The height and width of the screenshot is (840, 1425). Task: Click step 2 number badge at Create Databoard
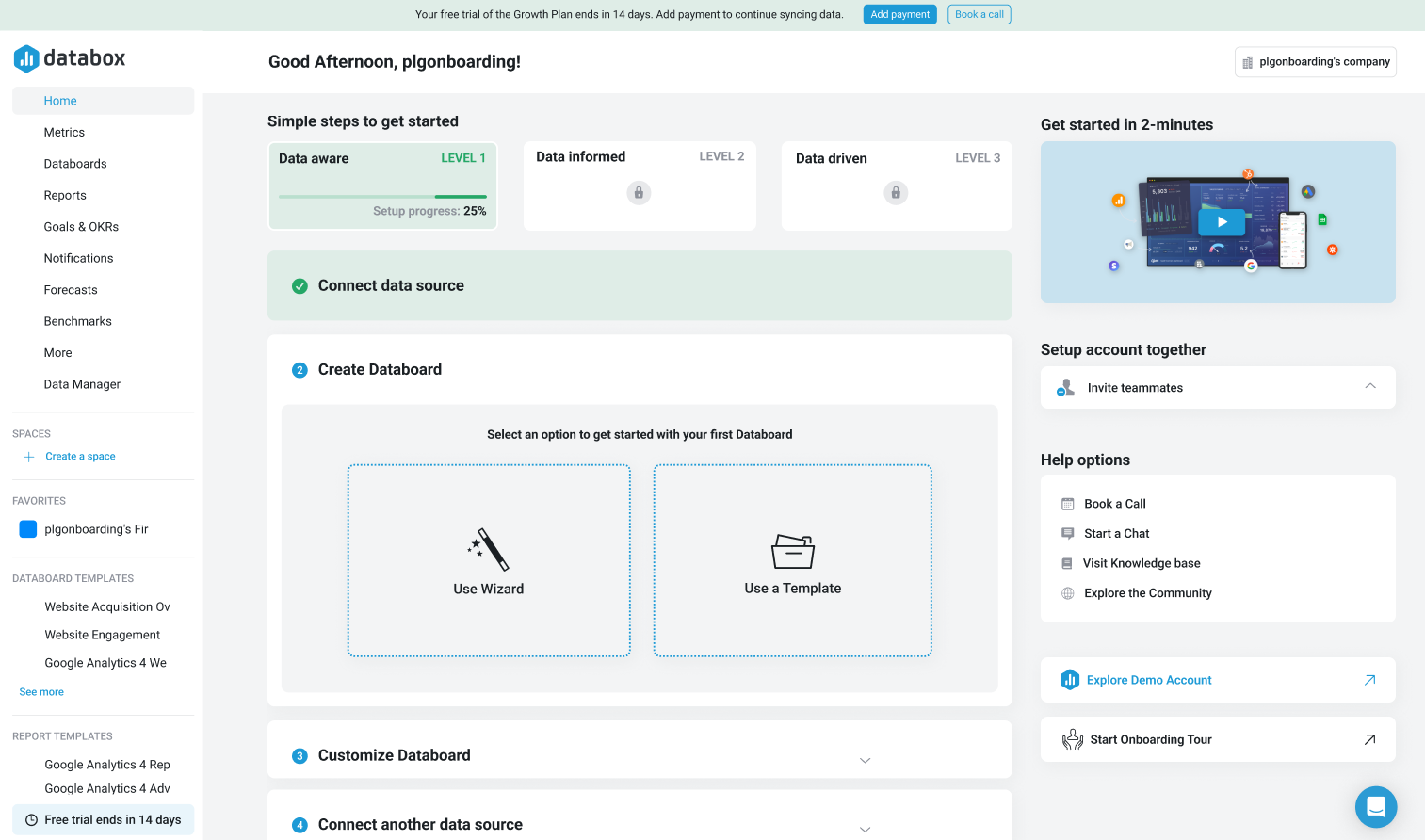pos(300,370)
